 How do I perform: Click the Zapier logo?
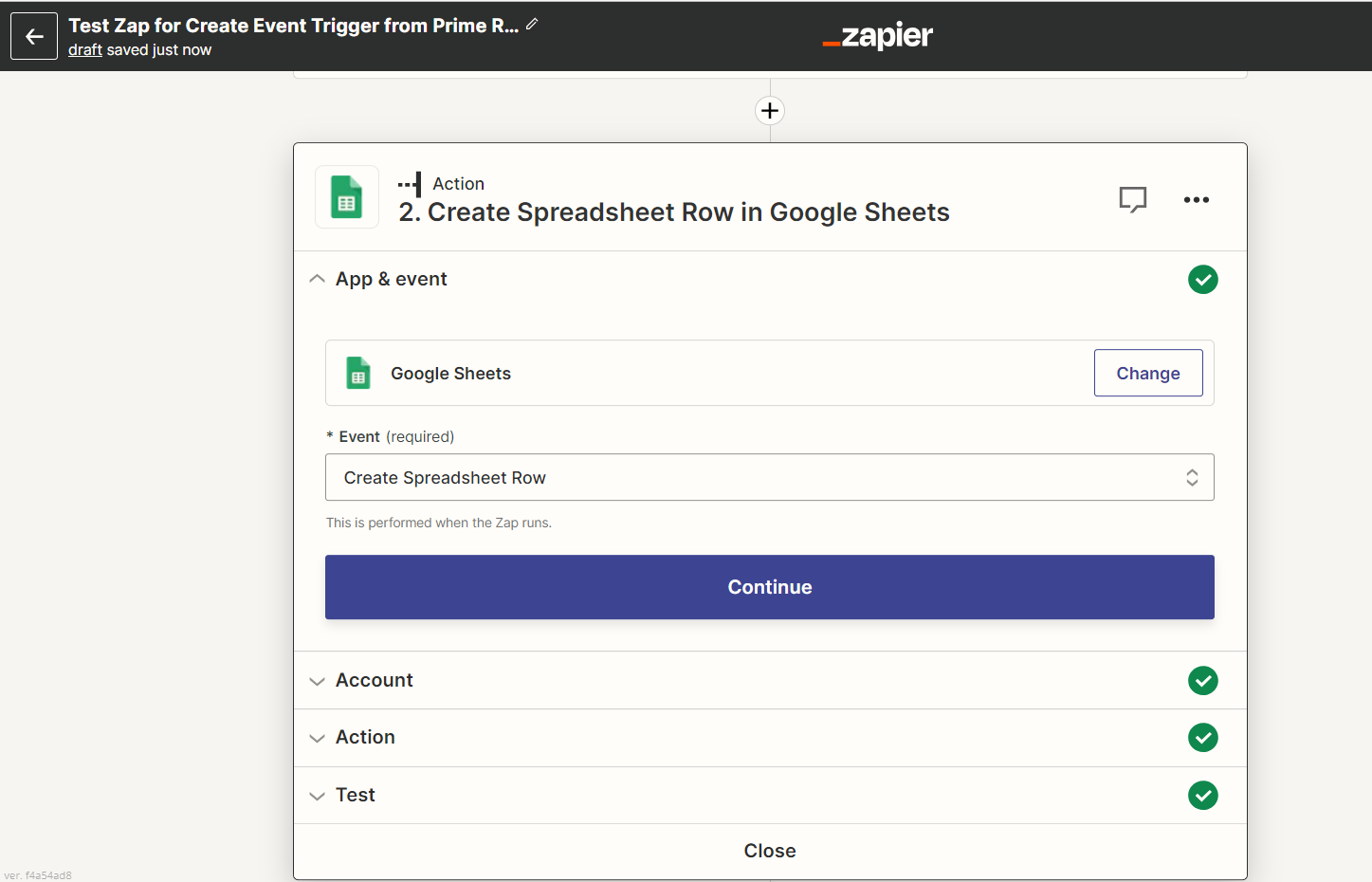click(x=877, y=36)
